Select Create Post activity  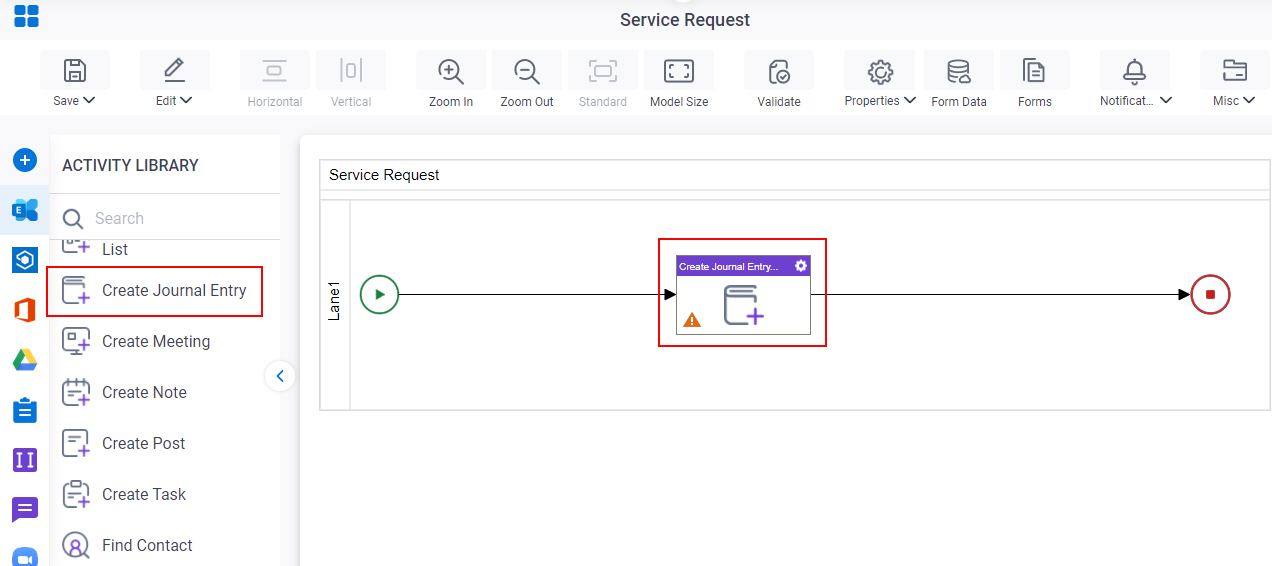point(123,443)
